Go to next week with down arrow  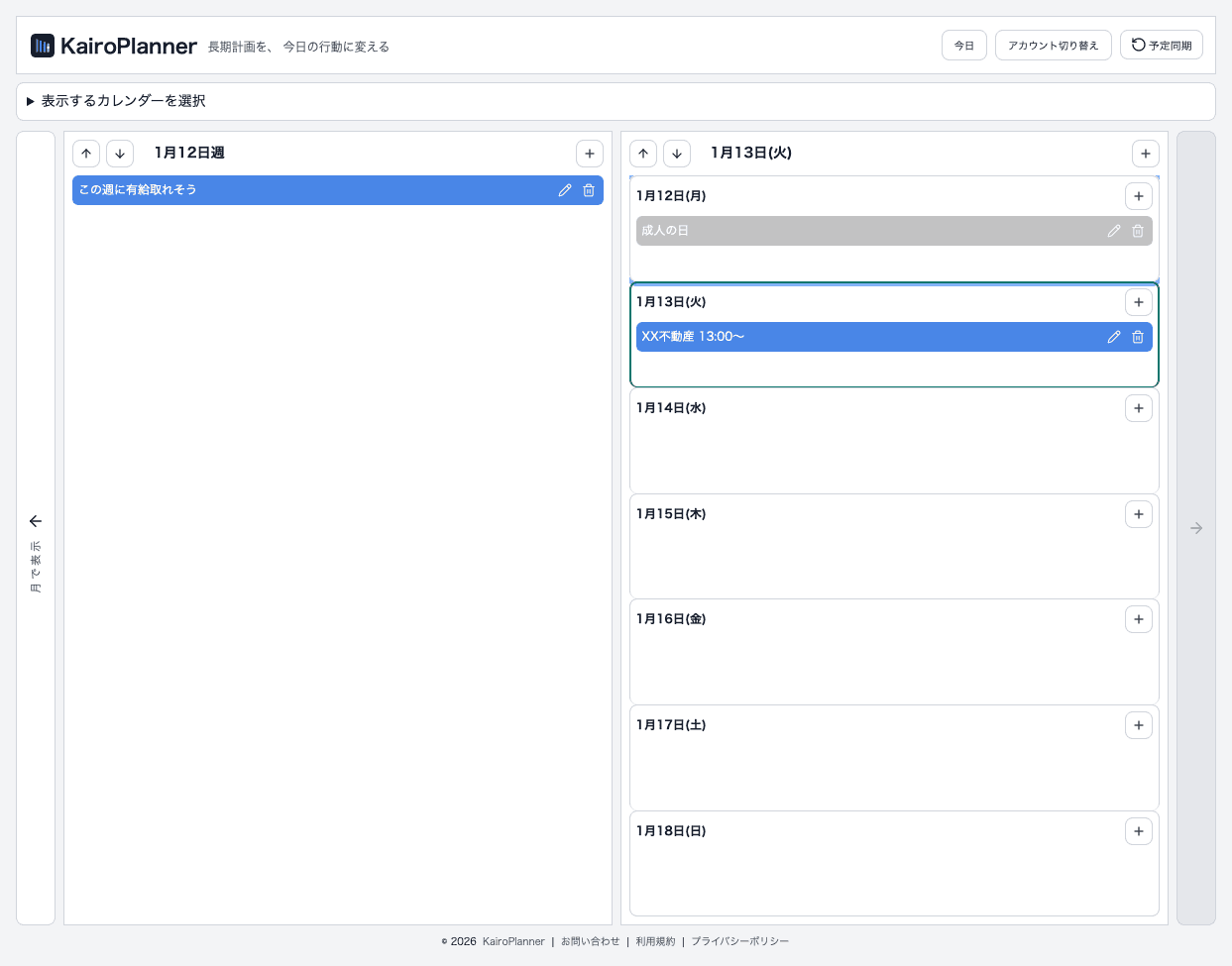click(119, 153)
